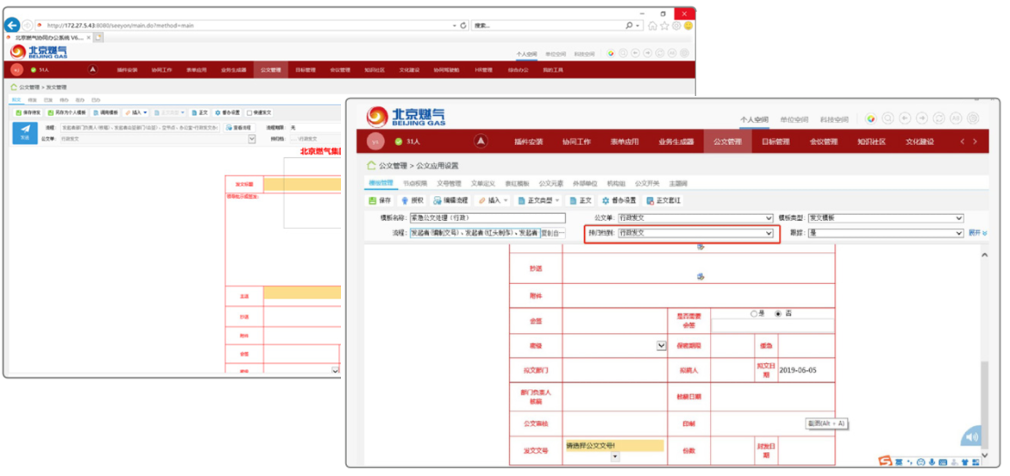
Task: Click the compass icon on the front red navbar
Action: [481, 141]
